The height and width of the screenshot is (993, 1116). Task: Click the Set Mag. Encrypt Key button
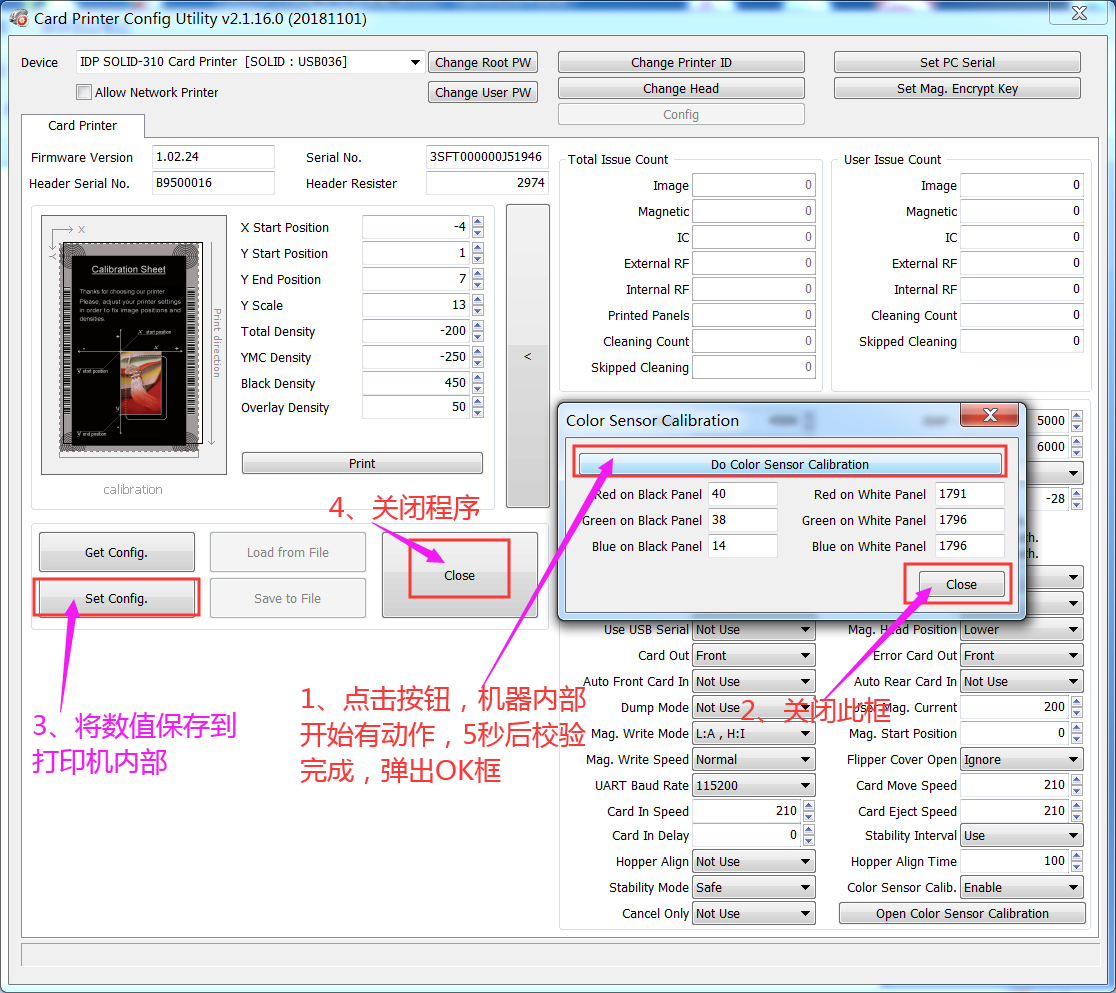click(x=957, y=88)
